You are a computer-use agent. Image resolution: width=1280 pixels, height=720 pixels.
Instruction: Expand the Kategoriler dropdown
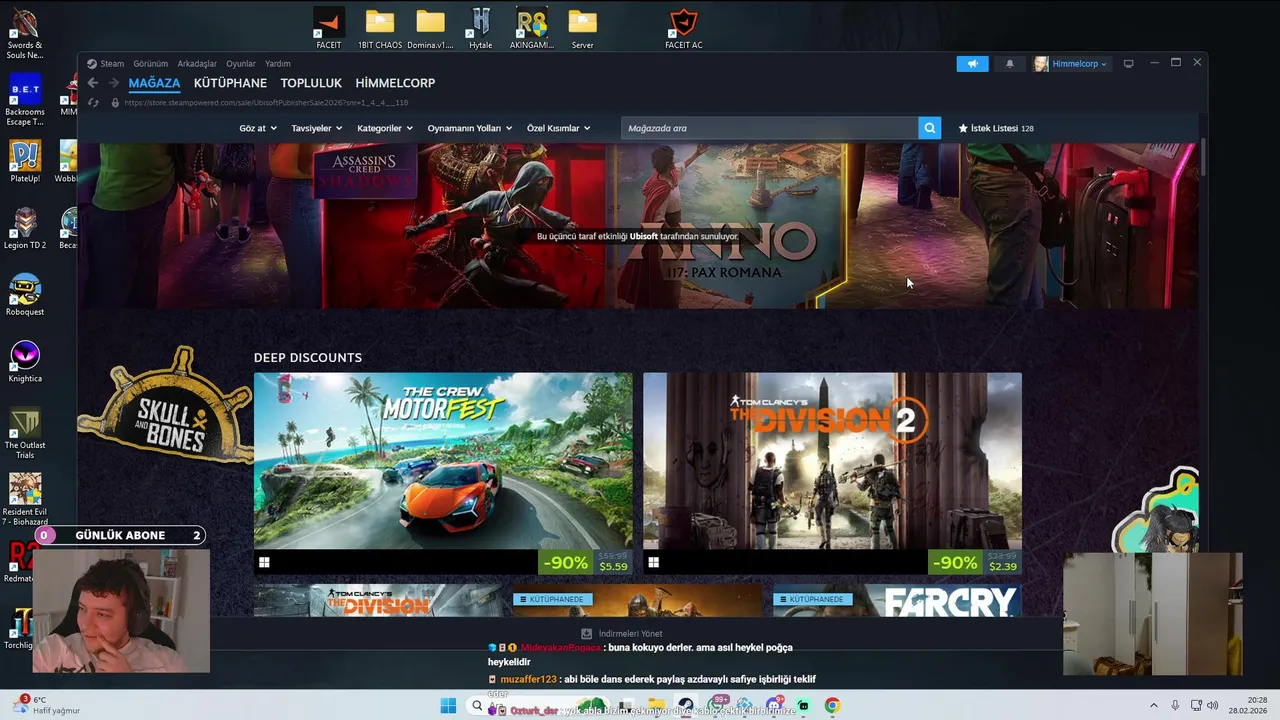(x=385, y=128)
